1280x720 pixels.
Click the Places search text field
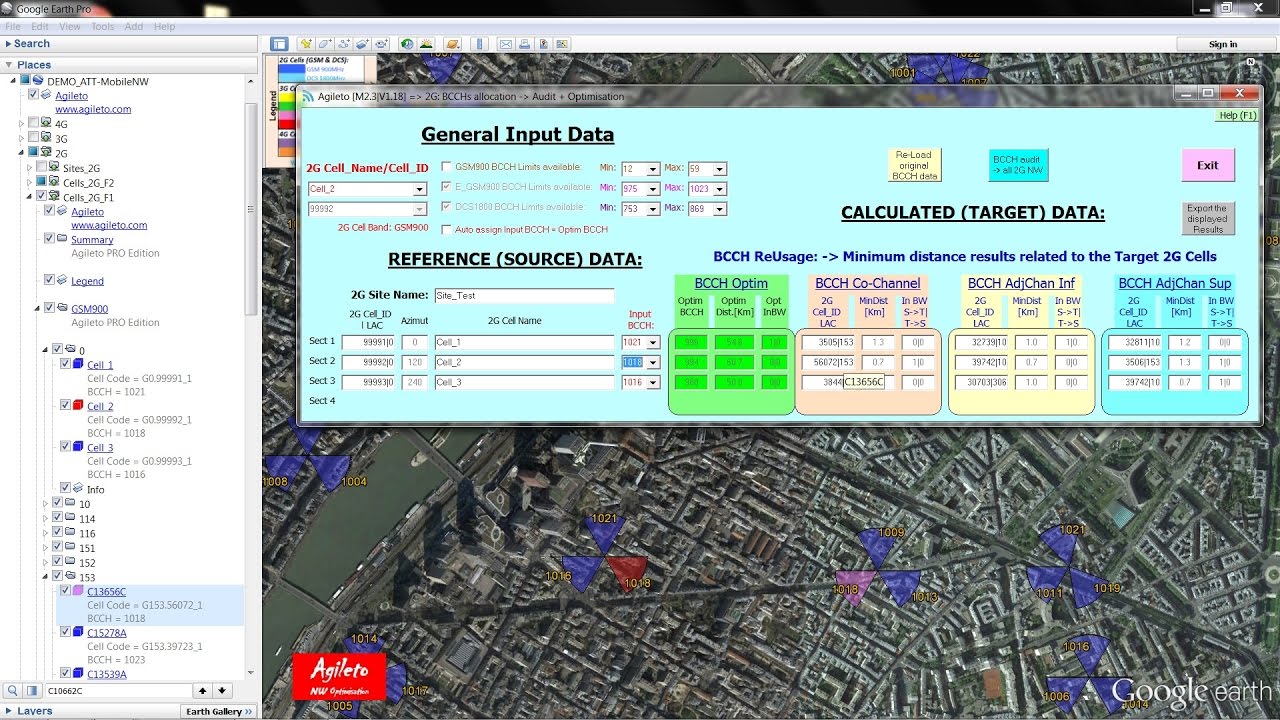click(x=117, y=690)
